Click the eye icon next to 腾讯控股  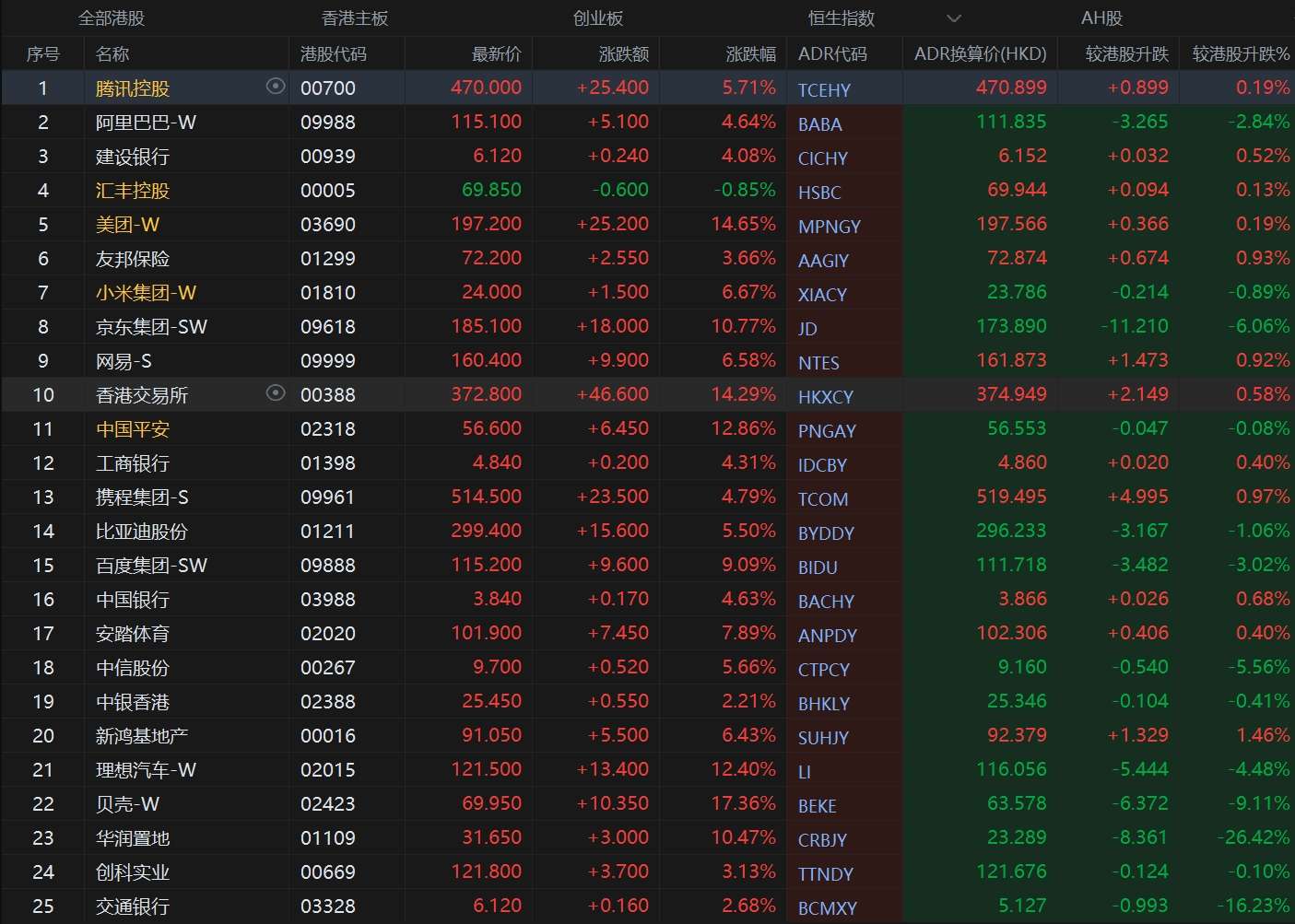click(274, 87)
